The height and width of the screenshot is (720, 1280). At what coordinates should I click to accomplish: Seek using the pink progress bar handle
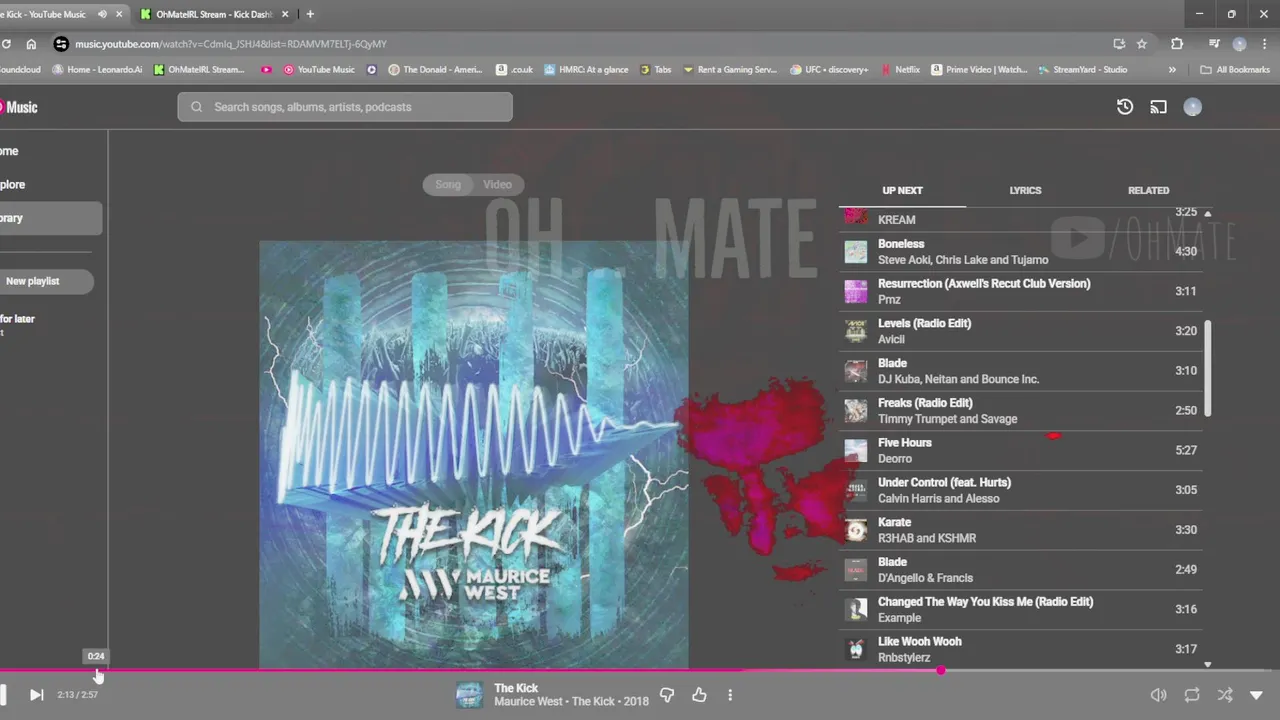pyautogui.click(x=941, y=670)
